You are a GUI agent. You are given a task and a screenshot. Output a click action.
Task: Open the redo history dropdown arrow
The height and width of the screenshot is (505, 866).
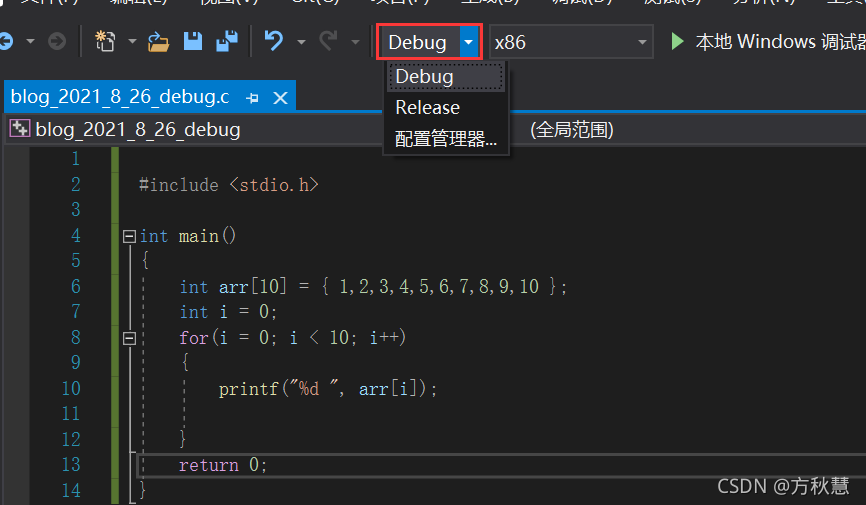pos(355,41)
